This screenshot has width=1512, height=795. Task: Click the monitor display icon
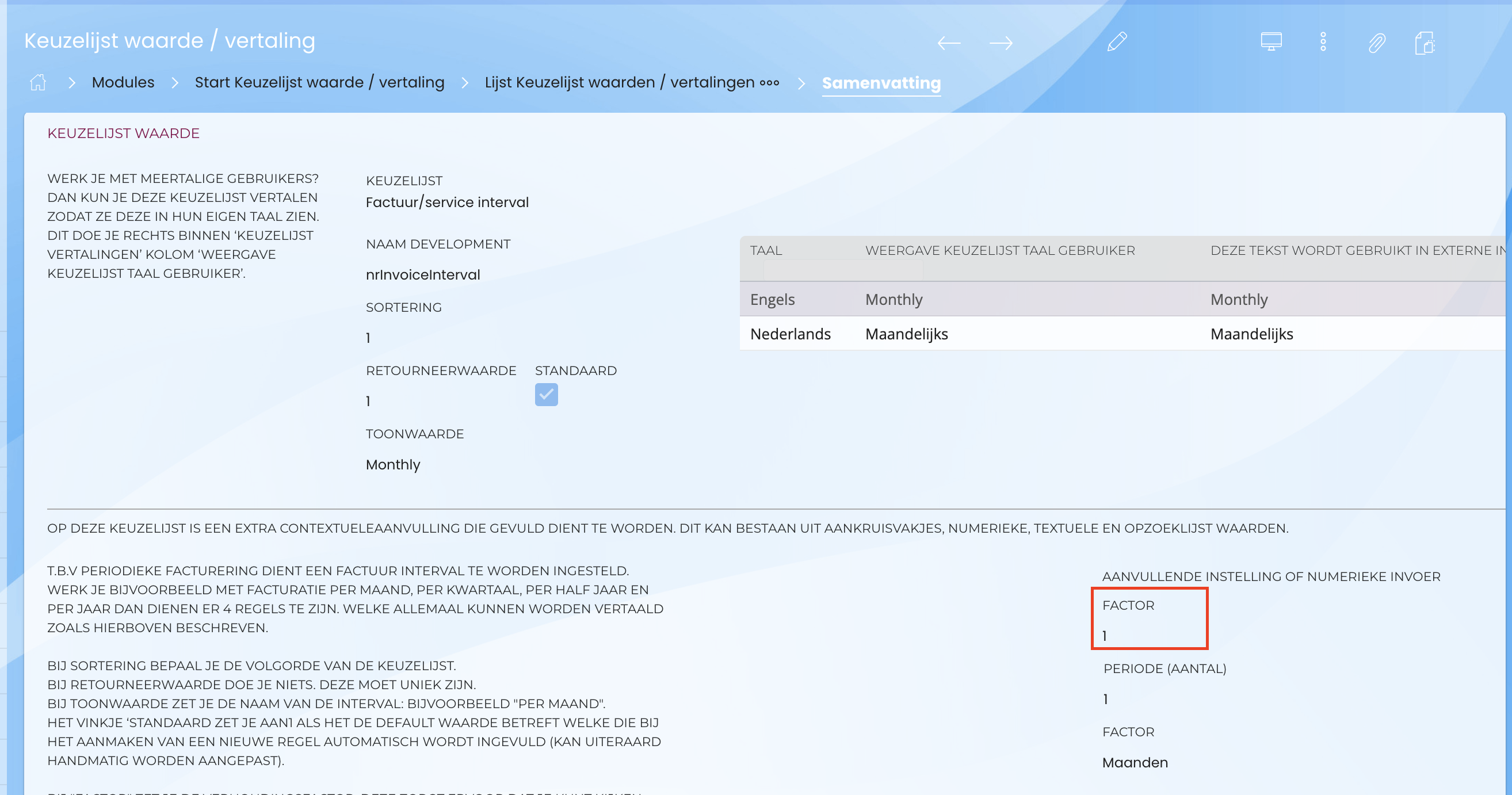[1271, 41]
